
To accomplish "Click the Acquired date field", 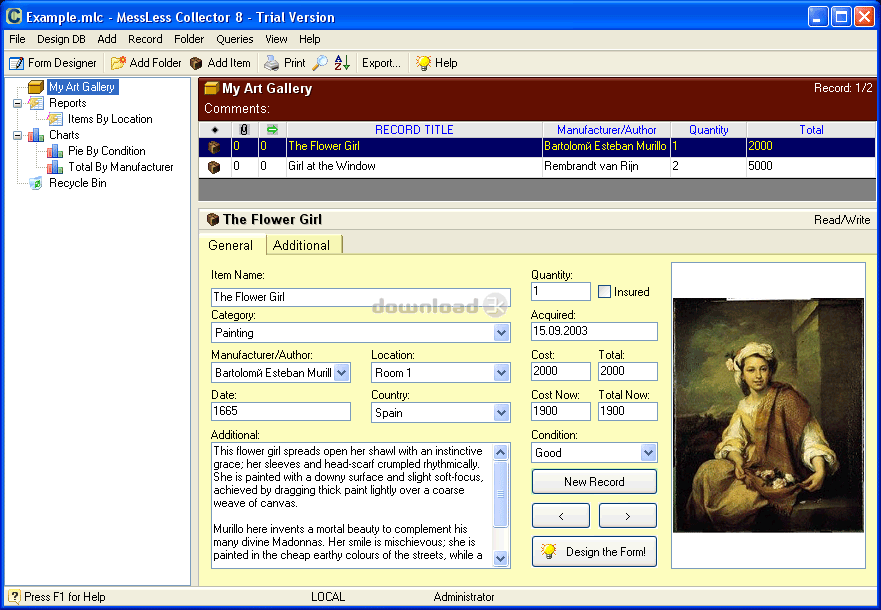I will click(x=594, y=331).
